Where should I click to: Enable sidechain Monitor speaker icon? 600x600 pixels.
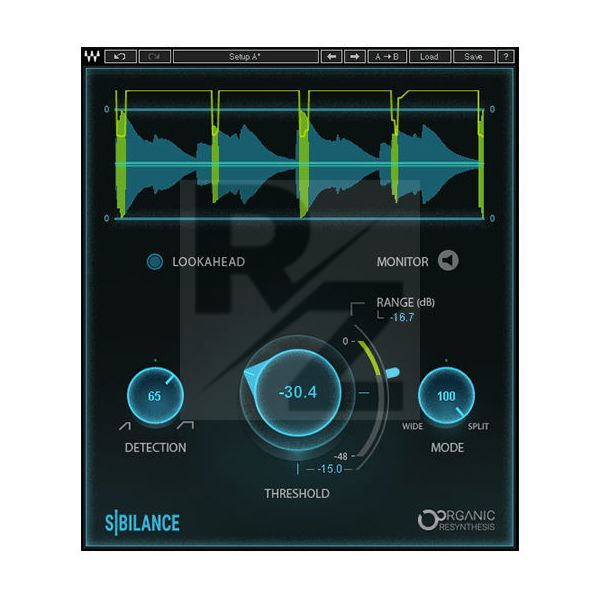pos(448,261)
